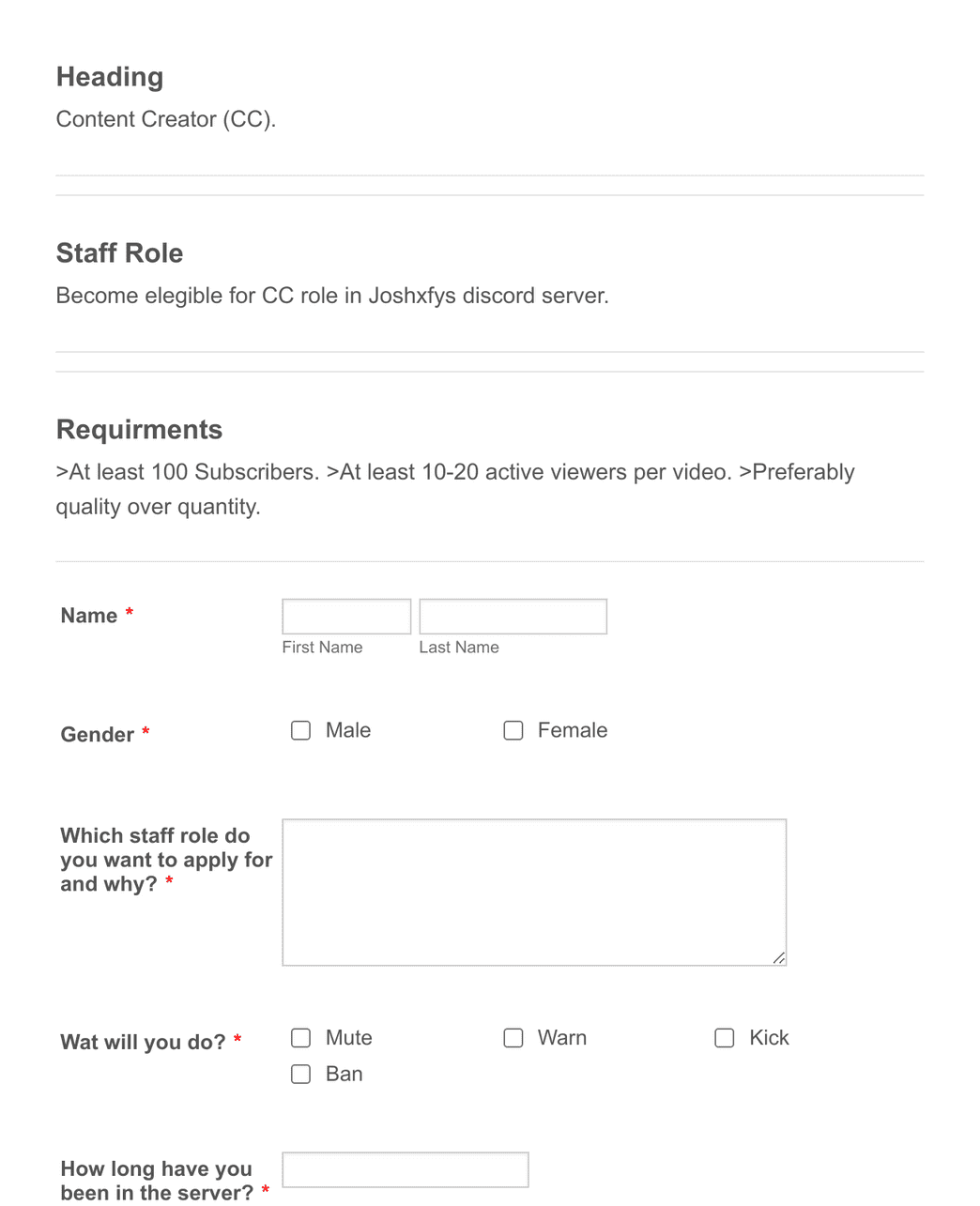Viewport: 980px width, 1206px height.
Task: Click the red asterisk beside Name
Action: 129,613
